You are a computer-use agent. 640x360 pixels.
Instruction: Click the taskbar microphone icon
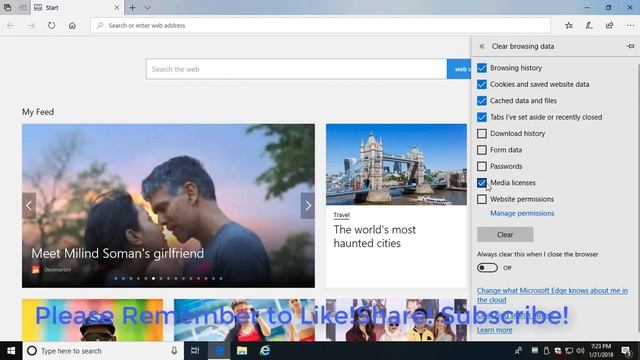pos(174,351)
